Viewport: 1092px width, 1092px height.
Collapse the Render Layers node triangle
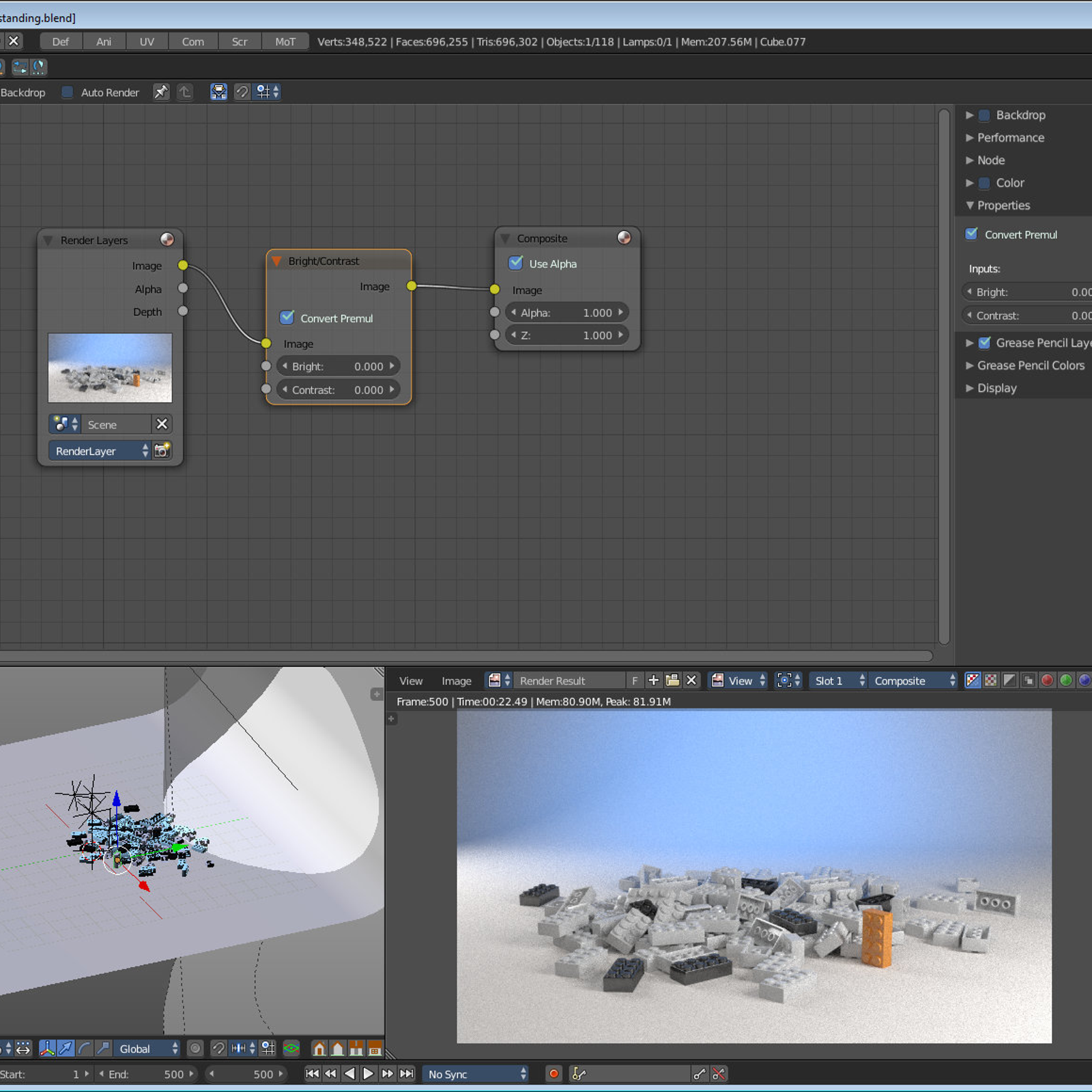click(x=48, y=240)
